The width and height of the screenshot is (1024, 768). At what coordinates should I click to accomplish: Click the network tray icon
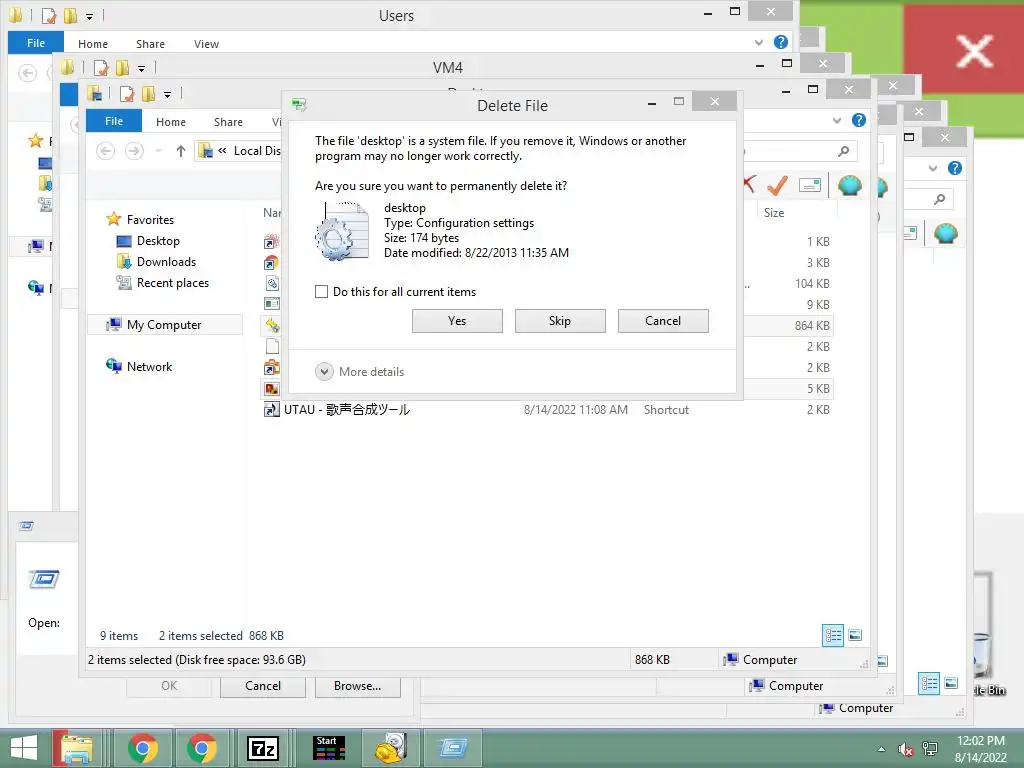tap(930, 749)
